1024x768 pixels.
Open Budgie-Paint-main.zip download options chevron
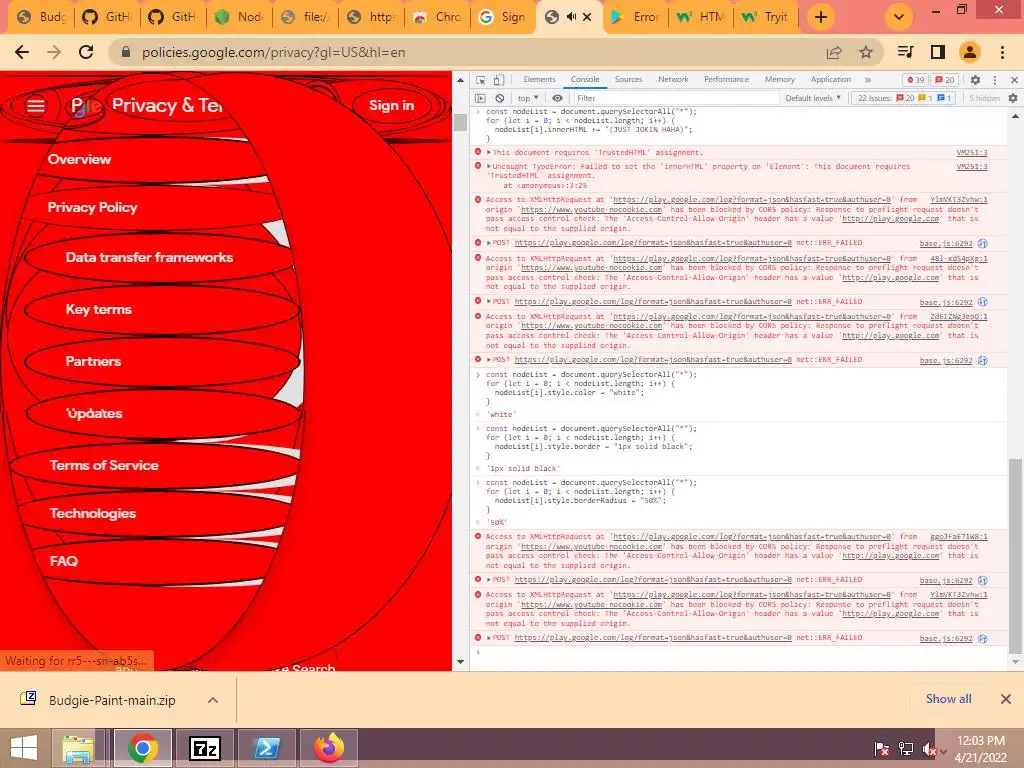(x=212, y=700)
